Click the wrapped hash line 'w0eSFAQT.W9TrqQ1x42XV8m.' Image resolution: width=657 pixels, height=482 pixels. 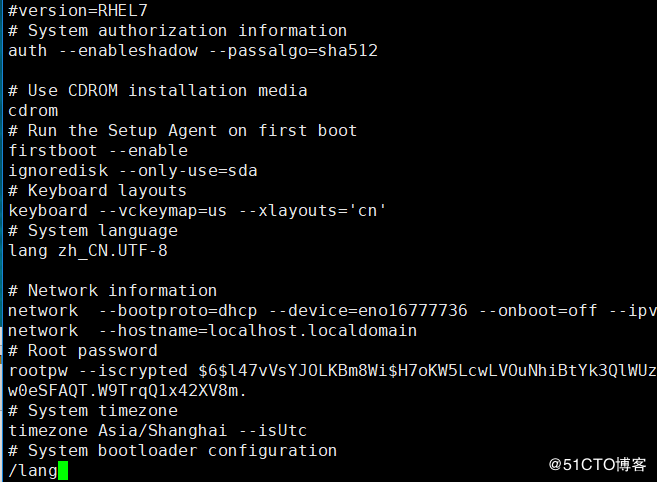pos(127,391)
